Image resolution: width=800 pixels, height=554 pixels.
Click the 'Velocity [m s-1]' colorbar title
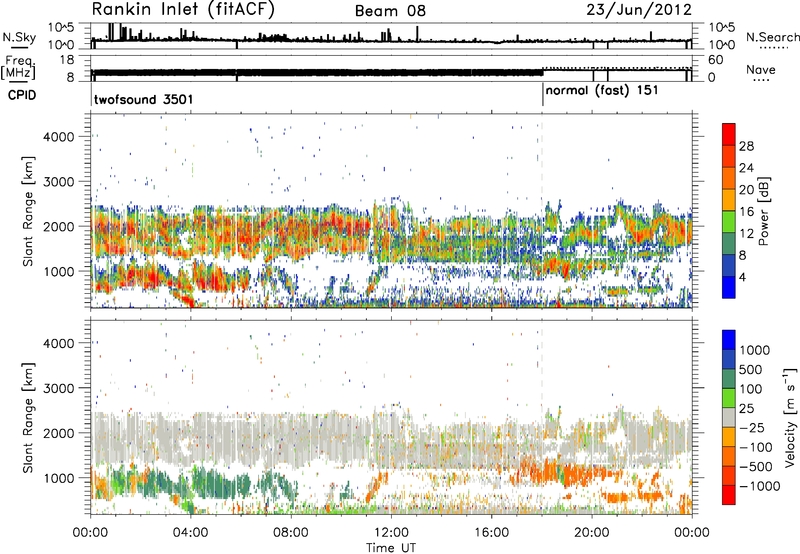click(x=790, y=417)
